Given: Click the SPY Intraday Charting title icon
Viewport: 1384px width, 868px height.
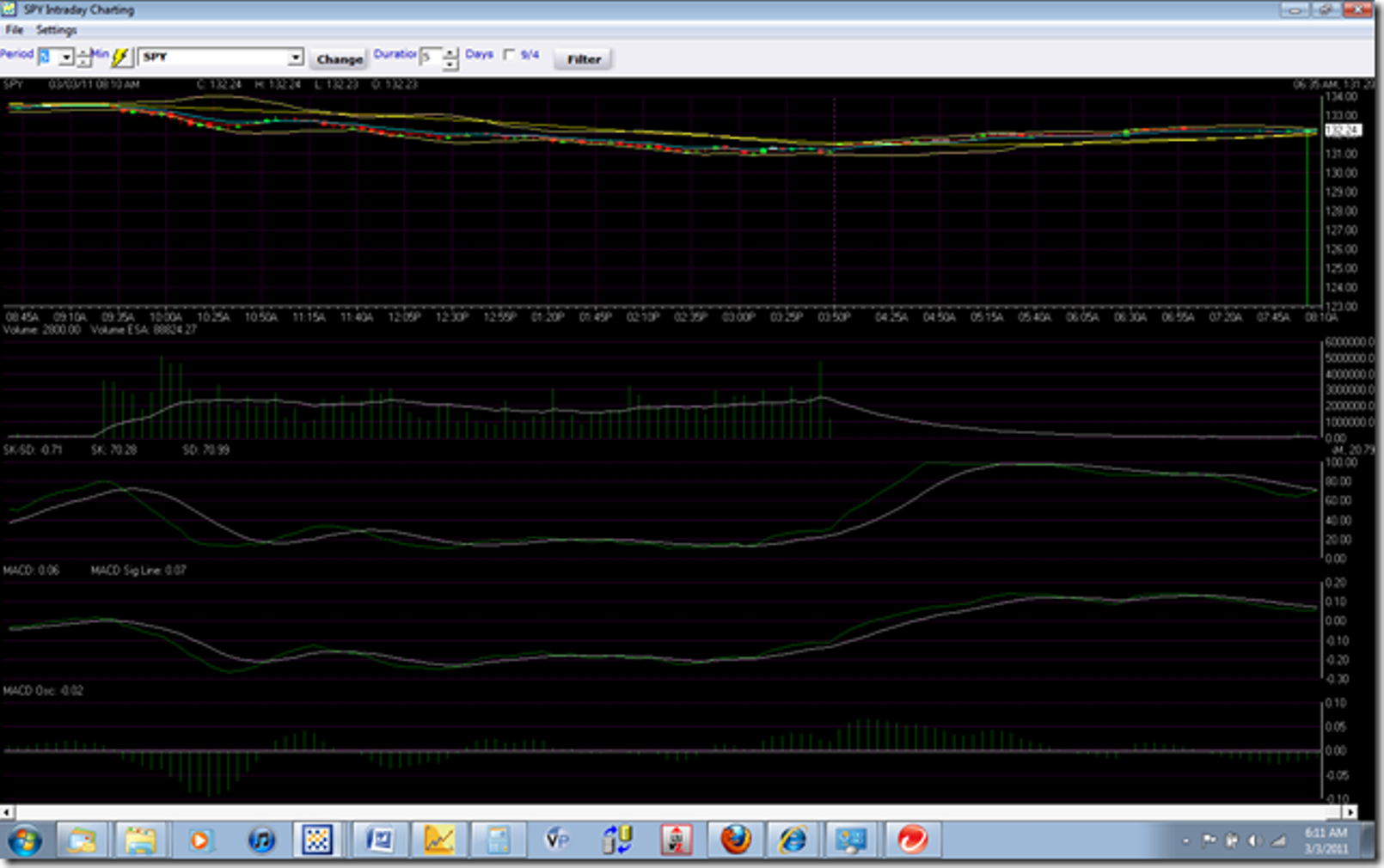Looking at the screenshot, I should click(9, 9).
